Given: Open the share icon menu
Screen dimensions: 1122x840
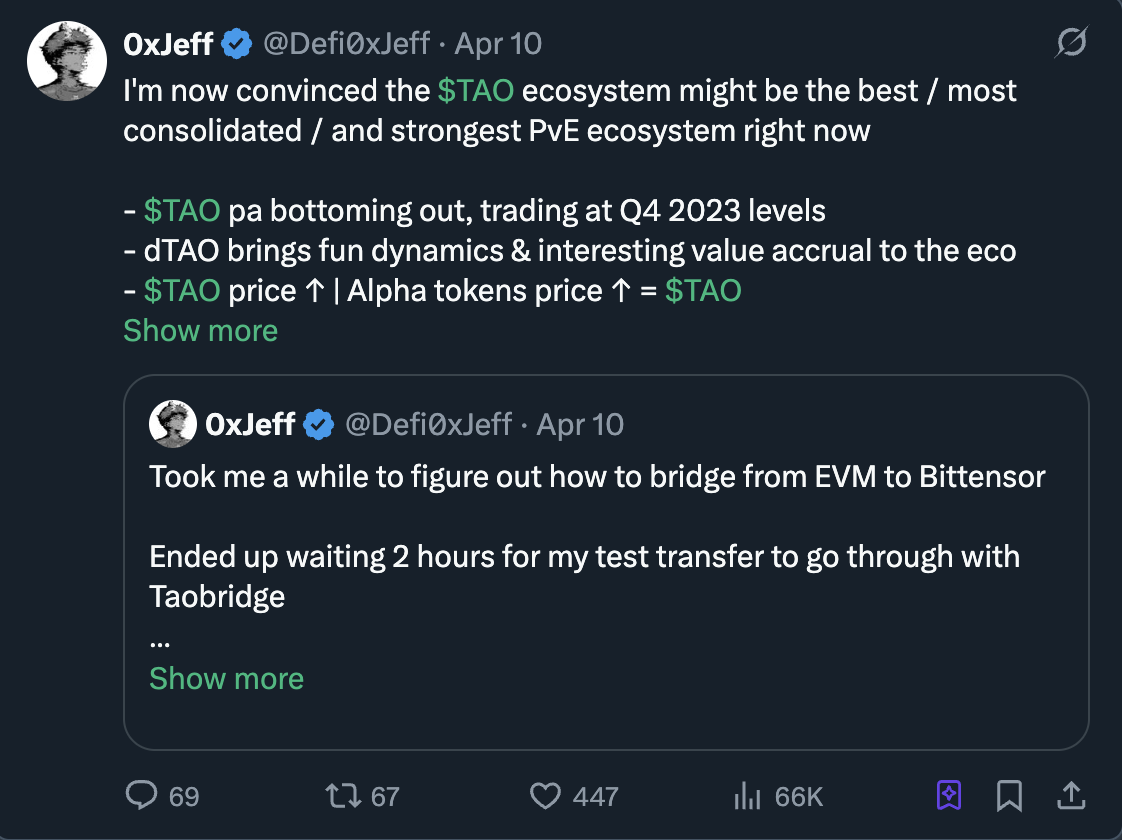Looking at the screenshot, I should click(1070, 795).
